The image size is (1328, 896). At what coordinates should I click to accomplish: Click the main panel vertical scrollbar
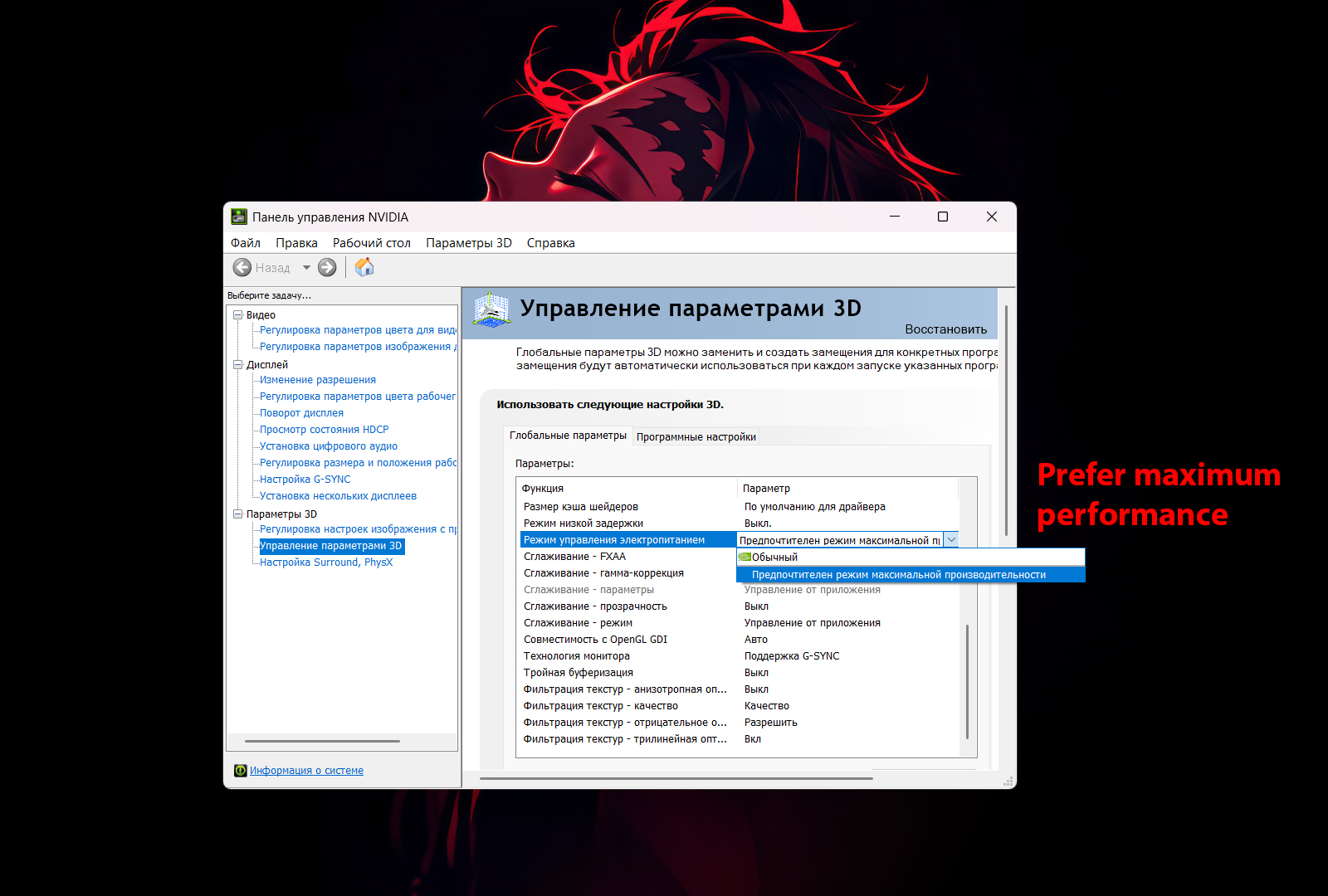(1007, 419)
